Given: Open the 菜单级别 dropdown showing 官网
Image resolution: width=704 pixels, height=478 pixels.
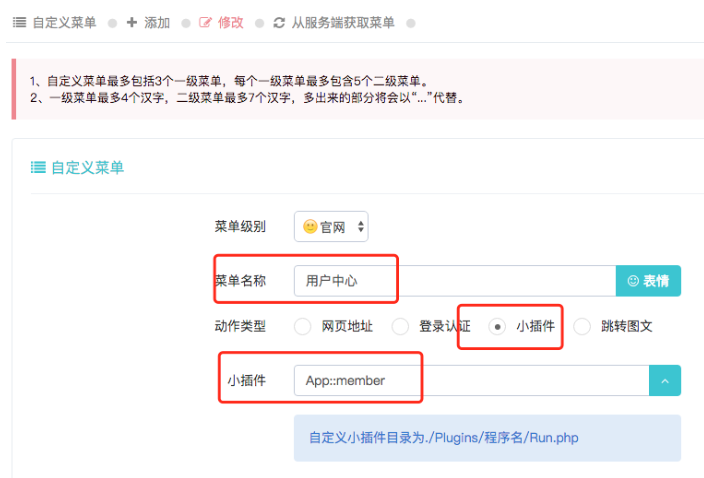Looking at the screenshot, I should pyautogui.click(x=331, y=227).
